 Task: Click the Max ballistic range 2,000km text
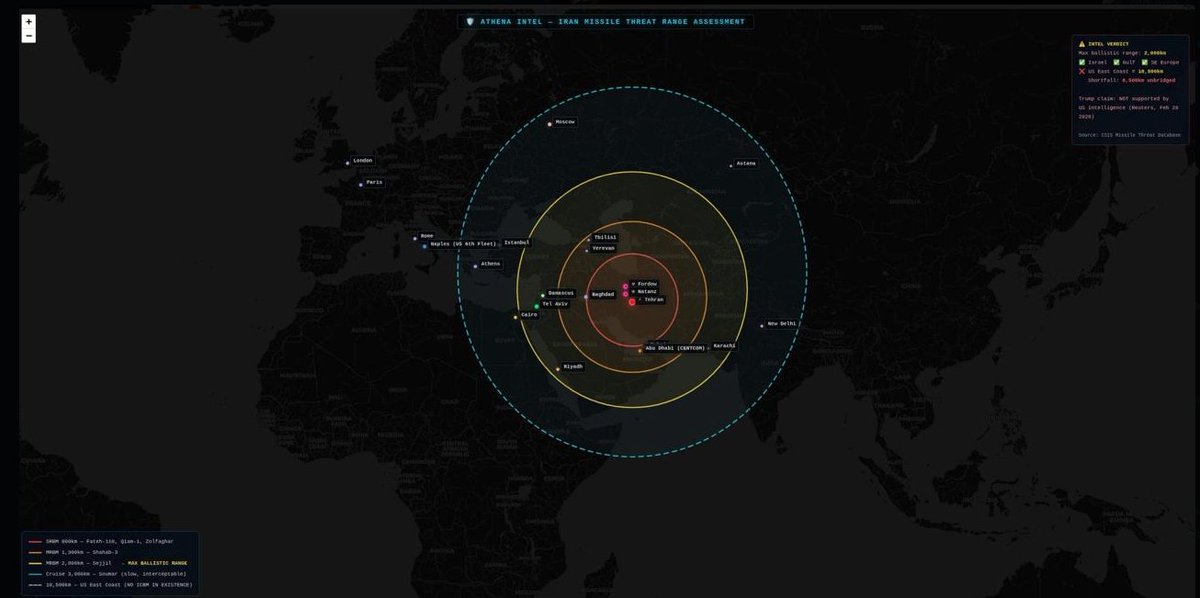pos(1122,53)
